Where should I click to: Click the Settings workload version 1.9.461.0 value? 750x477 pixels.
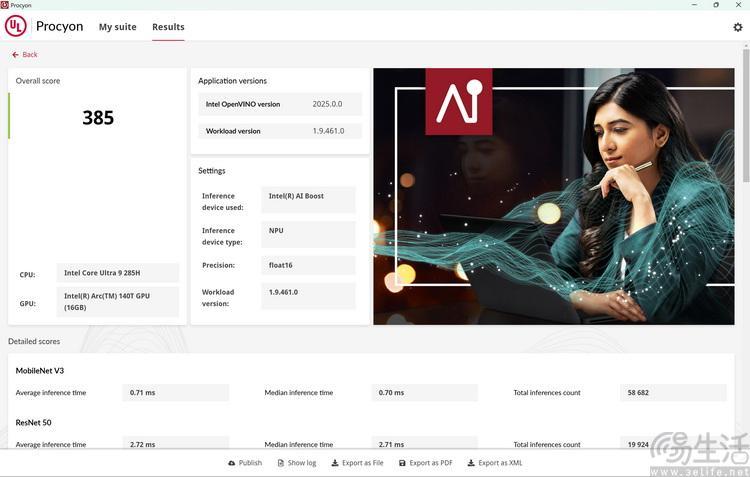309,296
